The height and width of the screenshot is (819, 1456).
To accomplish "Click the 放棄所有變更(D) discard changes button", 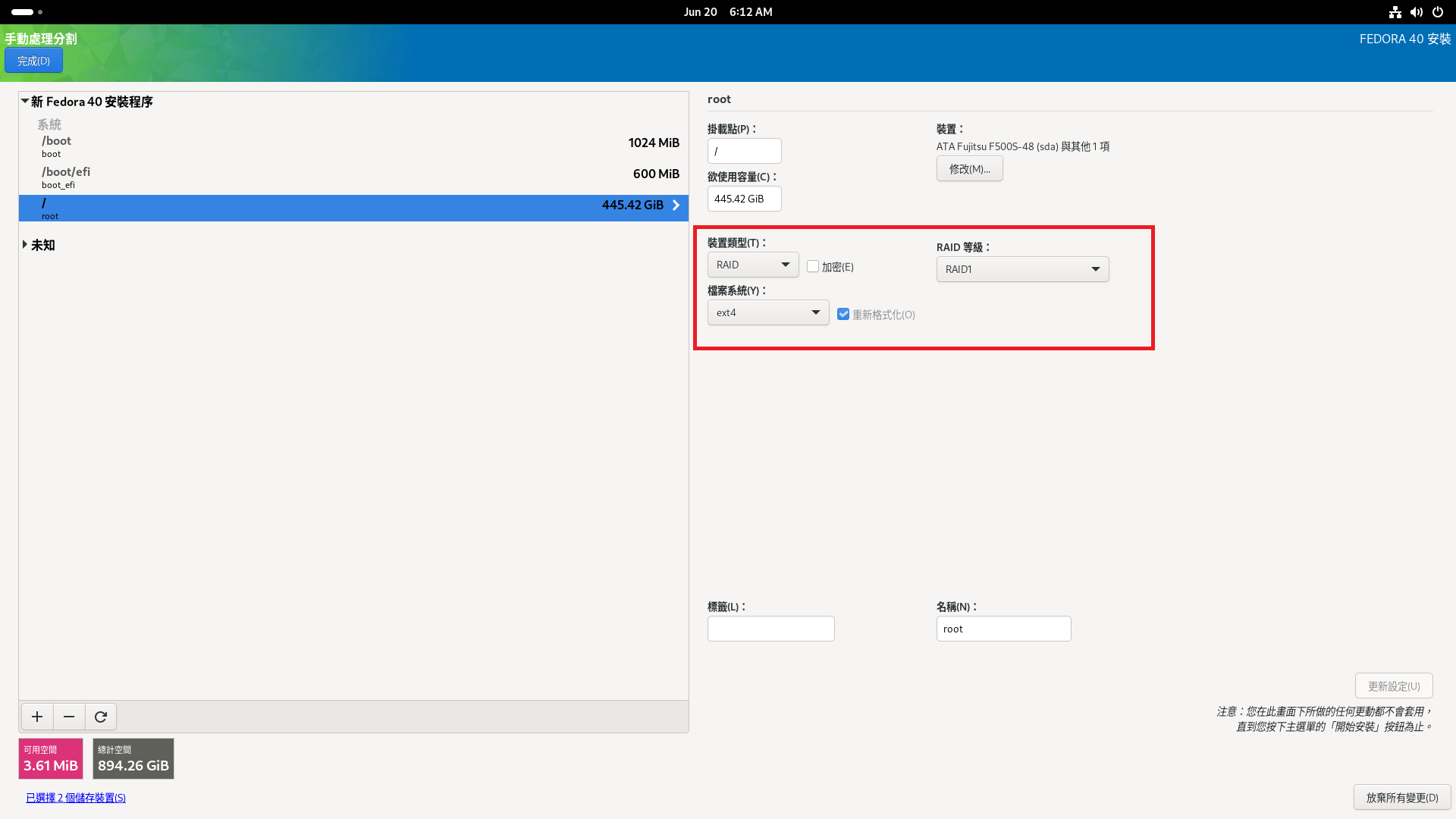I will (x=1402, y=797).
